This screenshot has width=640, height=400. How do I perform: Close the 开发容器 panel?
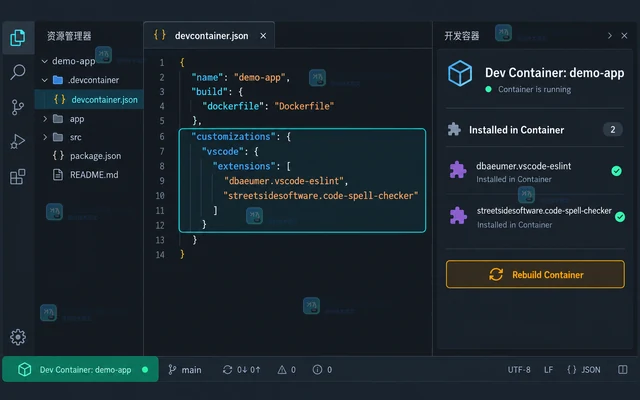point(624,36)
